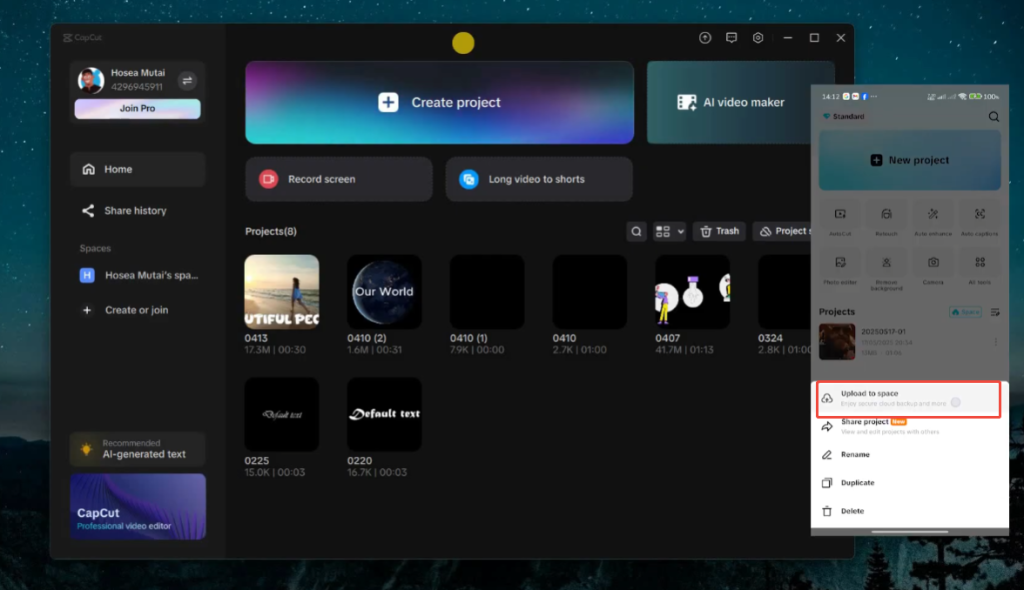Viewport: 1024px width, 590px height.
Task: Select Duplicate in the phone menu
Action: pos(908,483)
